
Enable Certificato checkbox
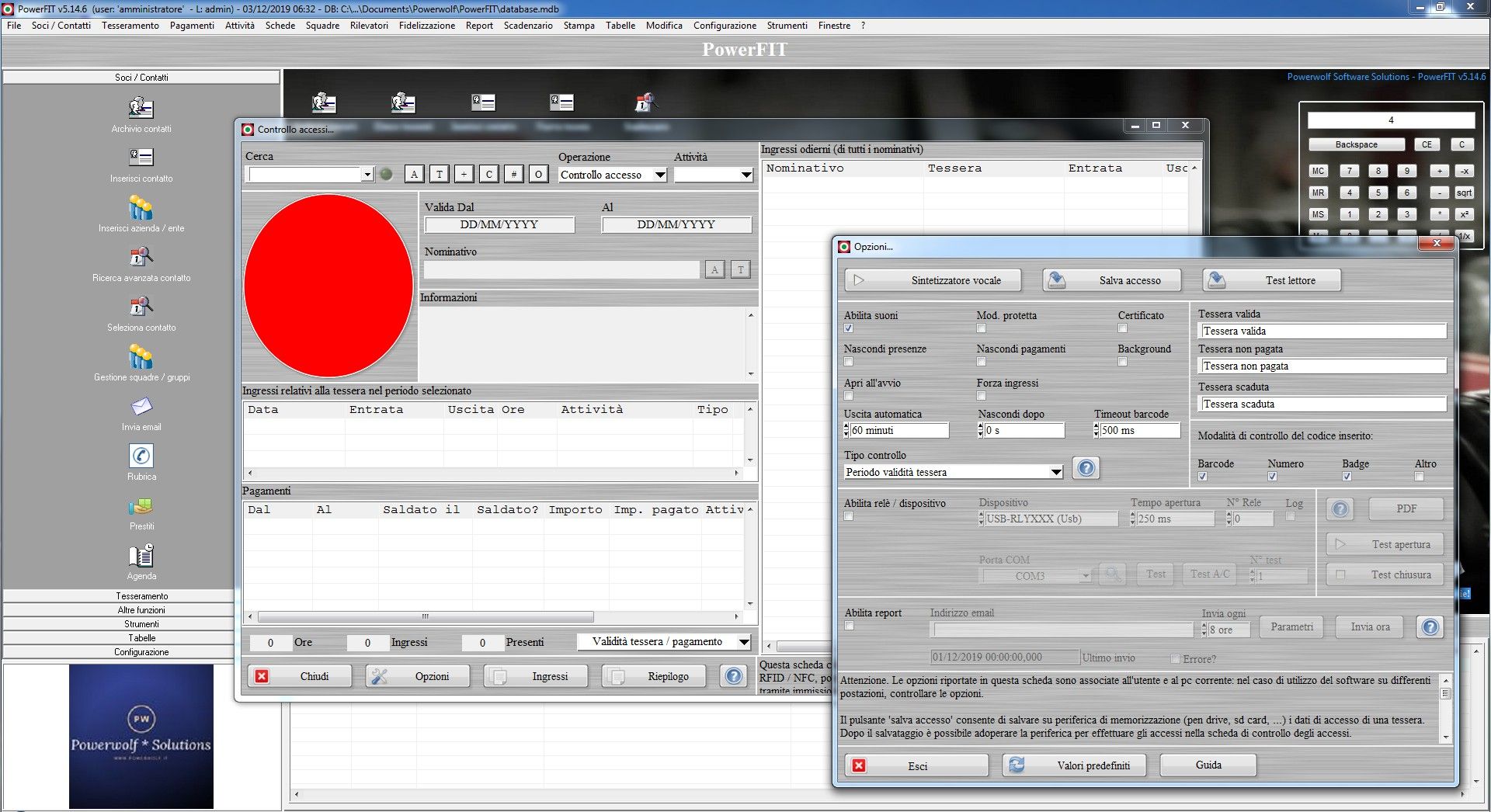click(1123, 328)
